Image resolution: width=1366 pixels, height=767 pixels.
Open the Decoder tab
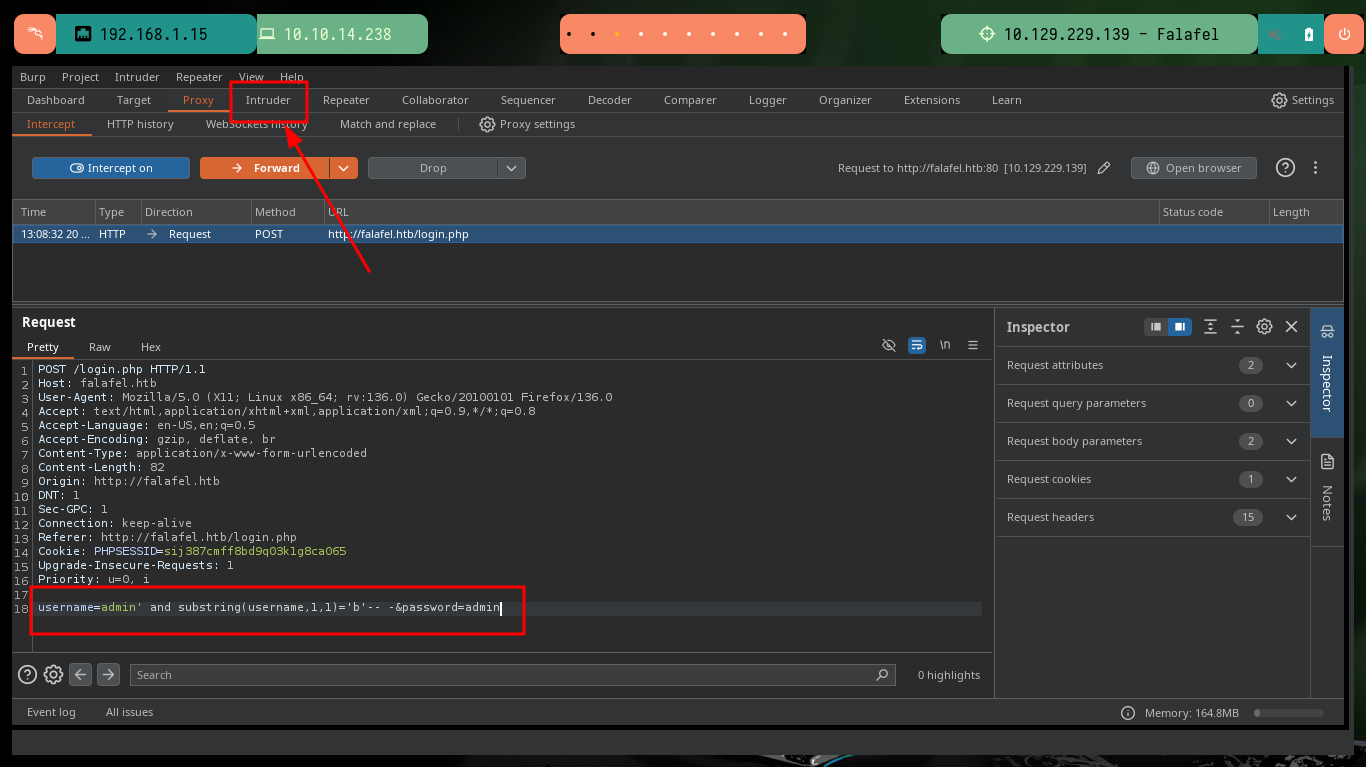pos(610,100)
